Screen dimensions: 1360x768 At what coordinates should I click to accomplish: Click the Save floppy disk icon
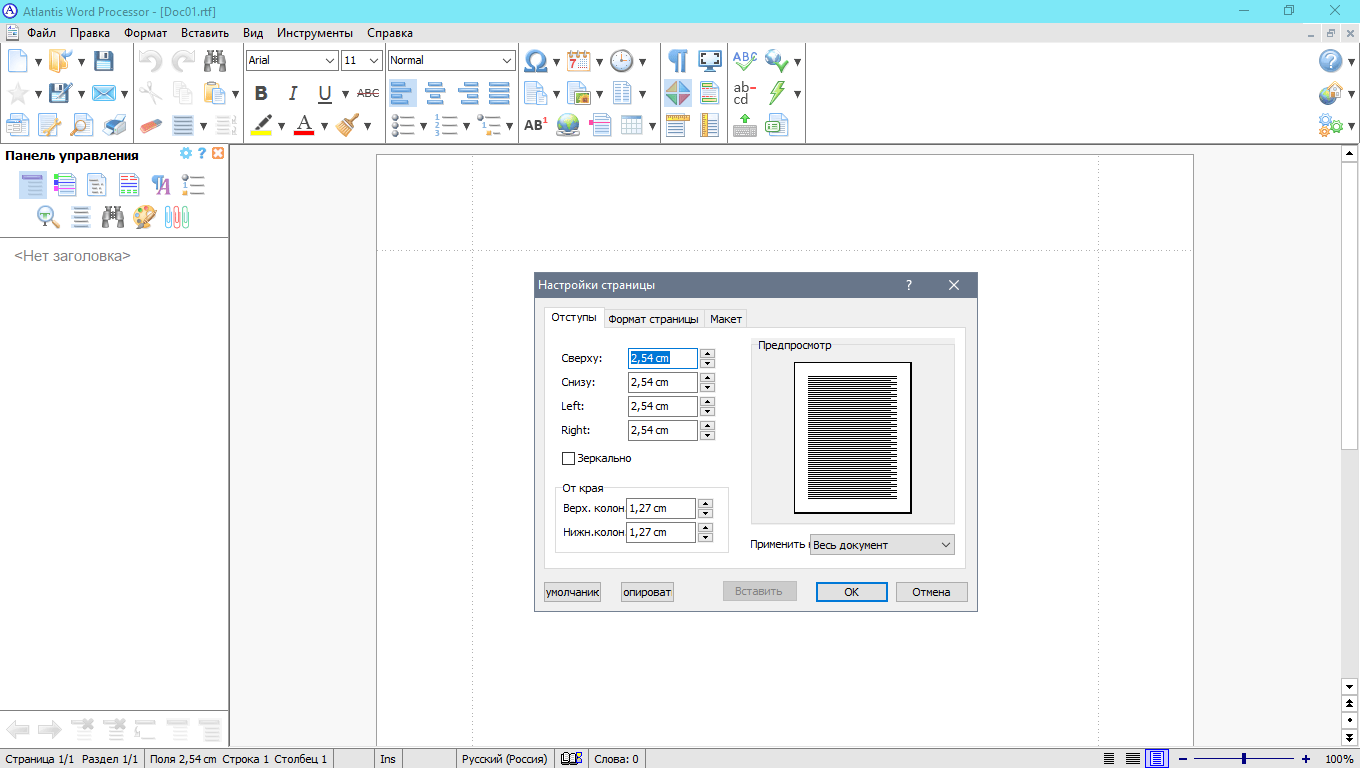pyautogui.click(x=103, y=61)
